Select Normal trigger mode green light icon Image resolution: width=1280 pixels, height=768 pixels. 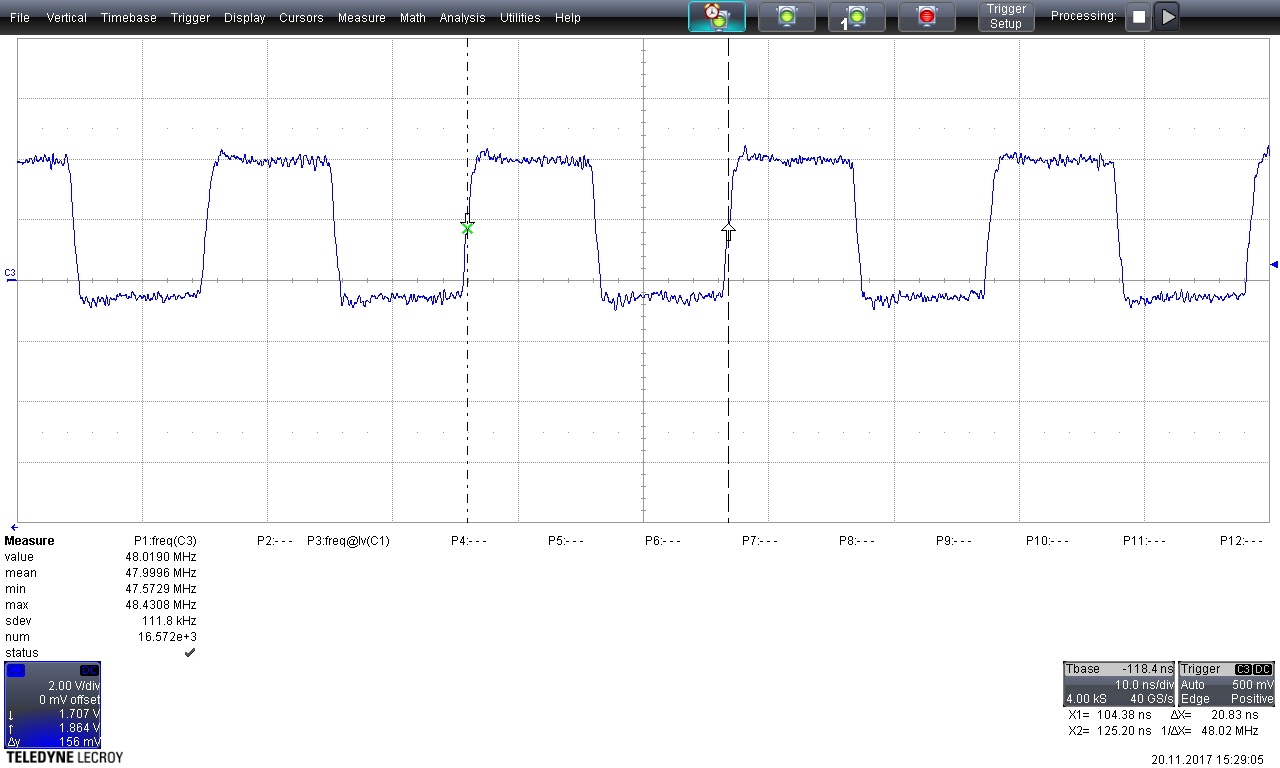787,16
